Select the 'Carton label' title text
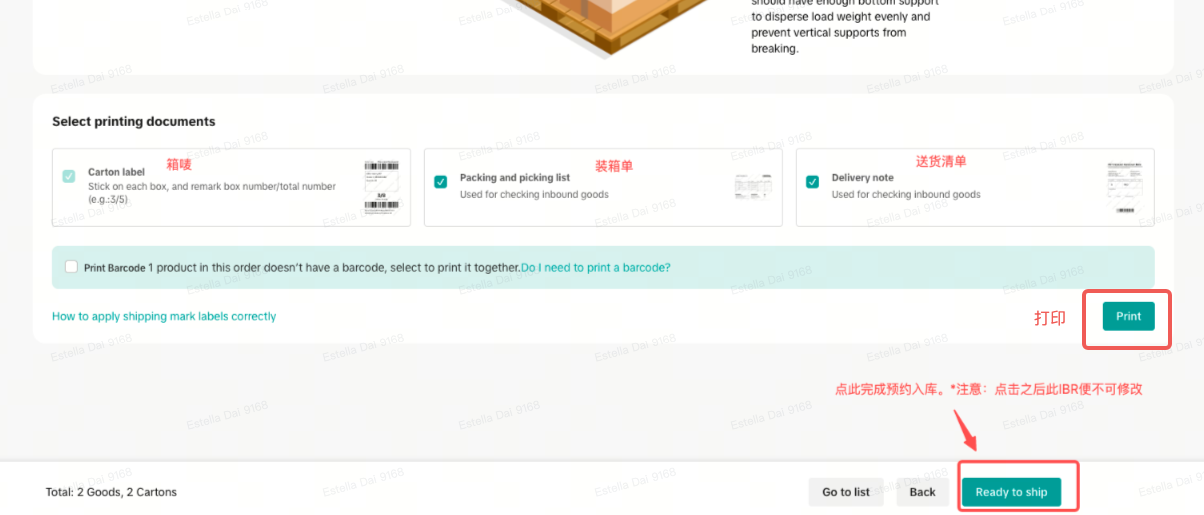The image size is (1204, 515). click(x=117, y=172)
